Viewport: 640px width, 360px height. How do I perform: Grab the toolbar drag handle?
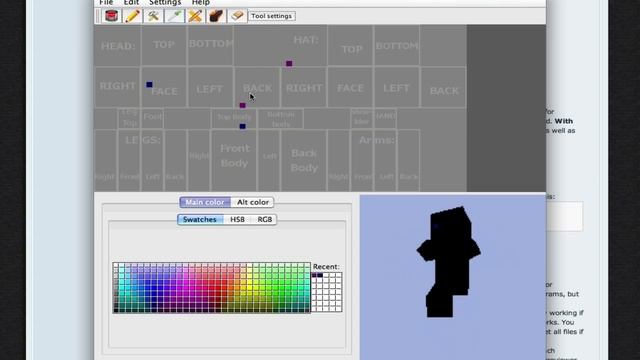[98, 16]
